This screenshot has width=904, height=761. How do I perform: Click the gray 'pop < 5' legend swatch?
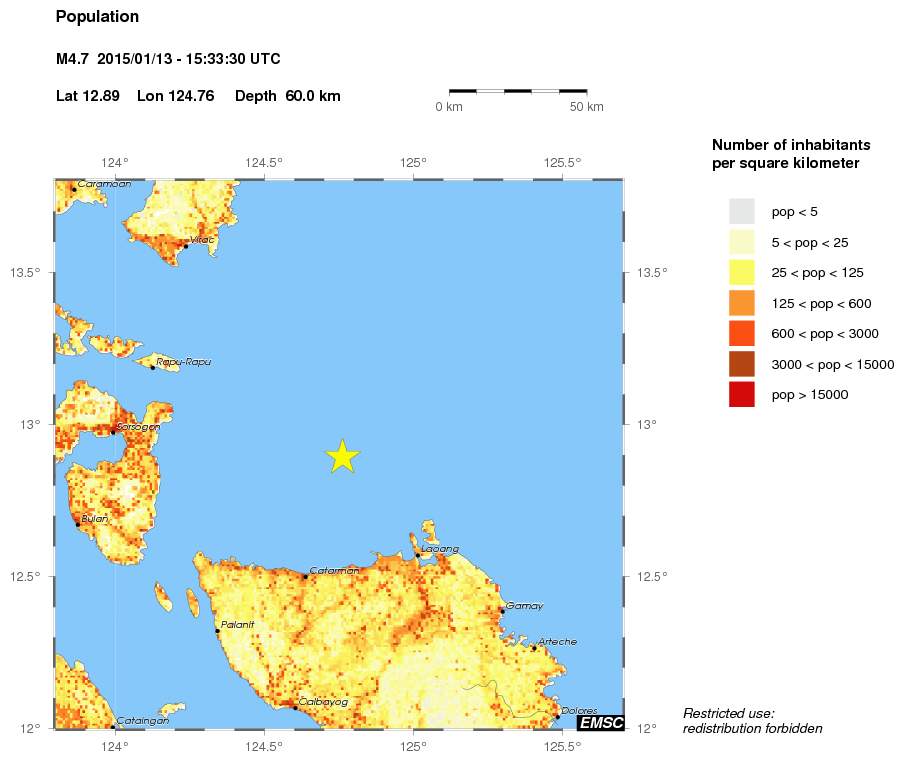pos(741,211)
